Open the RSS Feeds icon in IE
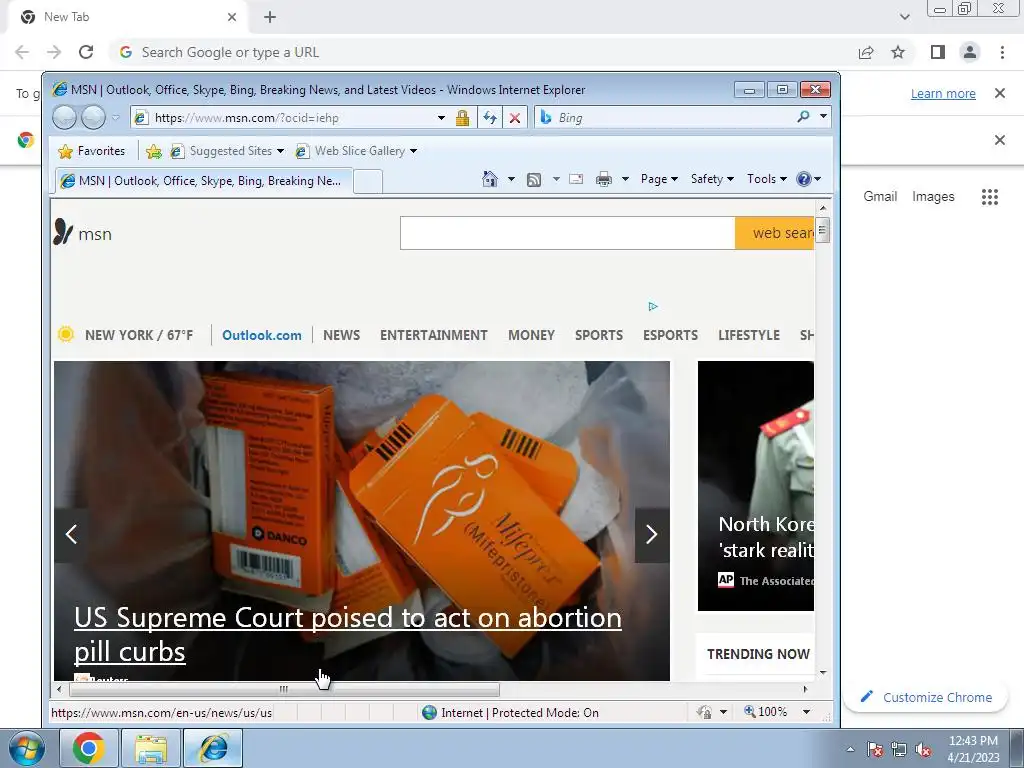Screen dimensions: 1024x768 click(534, 180)
